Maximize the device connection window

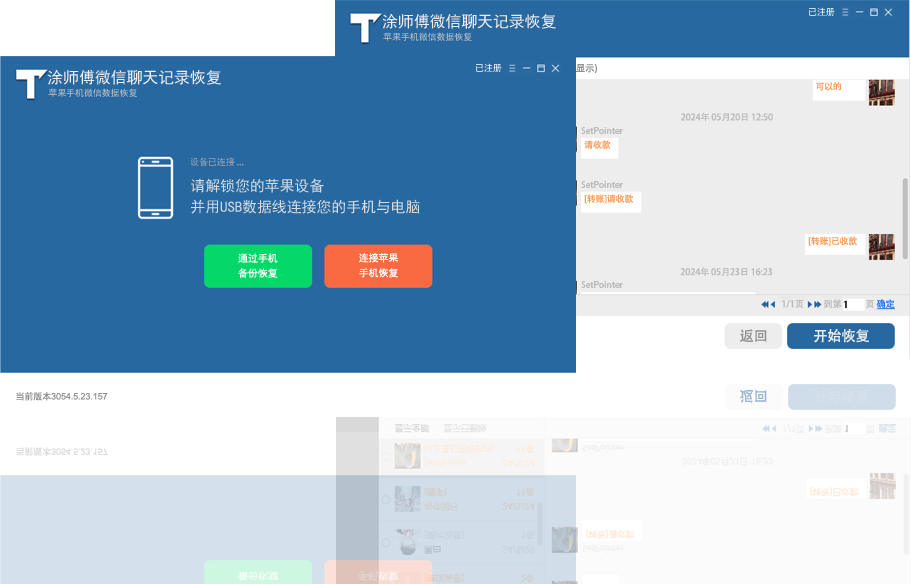pyautogui.click(x=541, y=69)
